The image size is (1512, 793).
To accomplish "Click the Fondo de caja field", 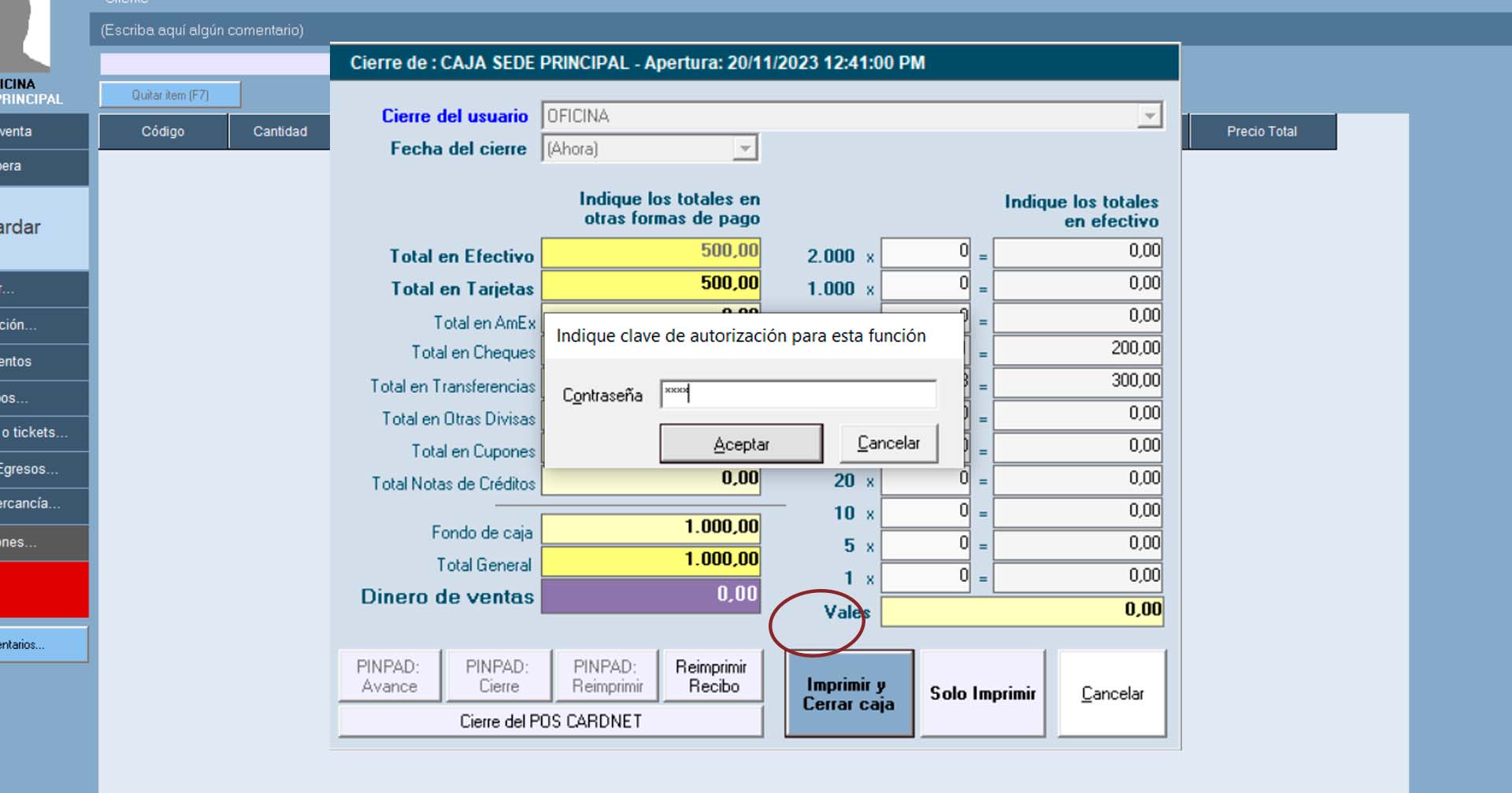I will point(650,528).
